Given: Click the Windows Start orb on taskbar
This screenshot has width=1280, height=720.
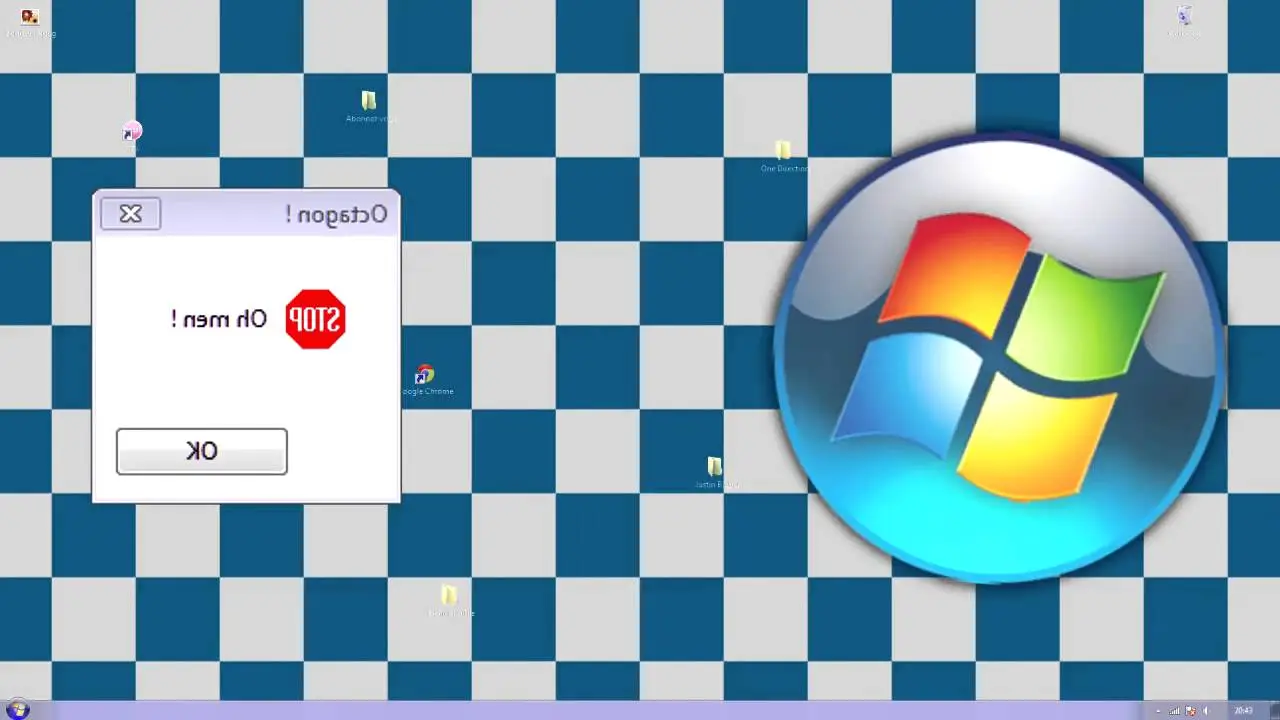Looking at the screenshot, I should click(x=18, y=710).
